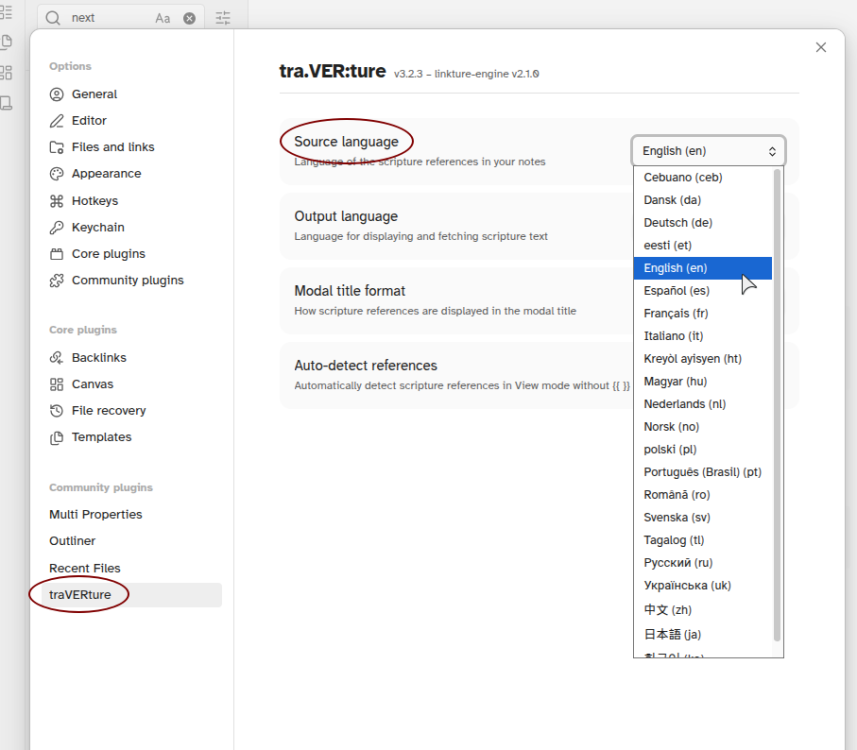Open search settings via the sliders icon
This screenshot has width=857, height=750.
[x=223, y=18]
